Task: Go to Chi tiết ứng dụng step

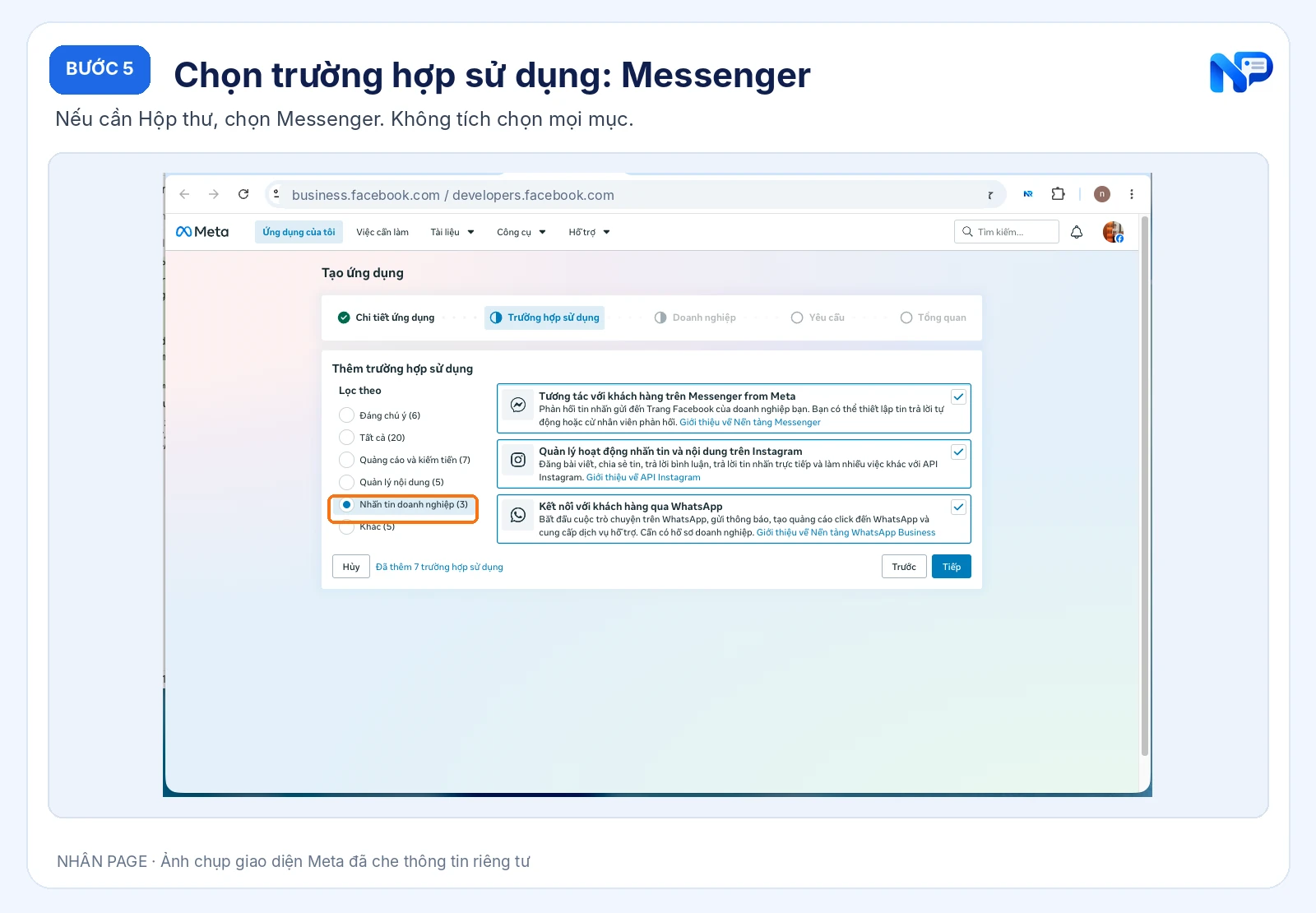Action: (387, 317)
